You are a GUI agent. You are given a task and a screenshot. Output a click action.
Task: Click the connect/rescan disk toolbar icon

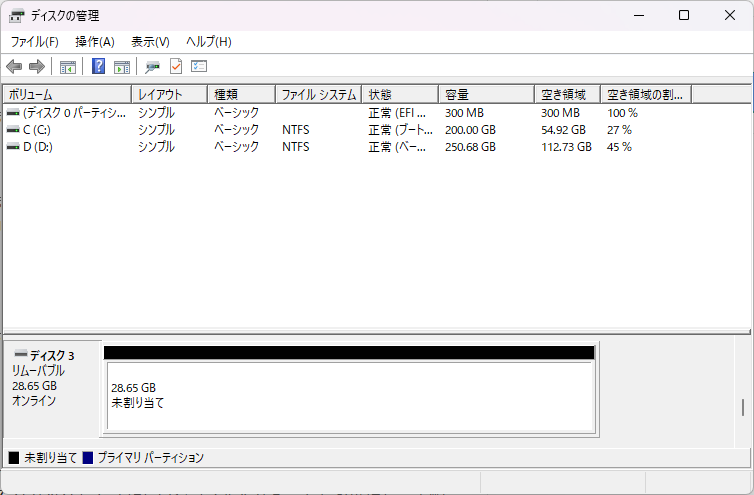pyautogui.click(x=152, y=66)
